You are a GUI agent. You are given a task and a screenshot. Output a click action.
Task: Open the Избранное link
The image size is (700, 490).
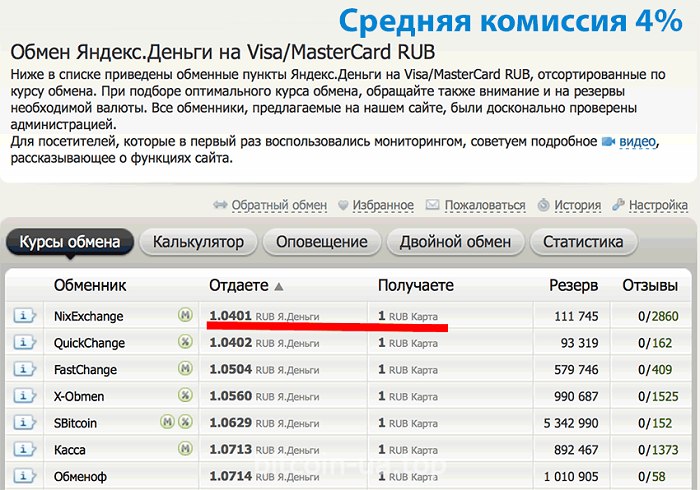click(x=383, y=205)
